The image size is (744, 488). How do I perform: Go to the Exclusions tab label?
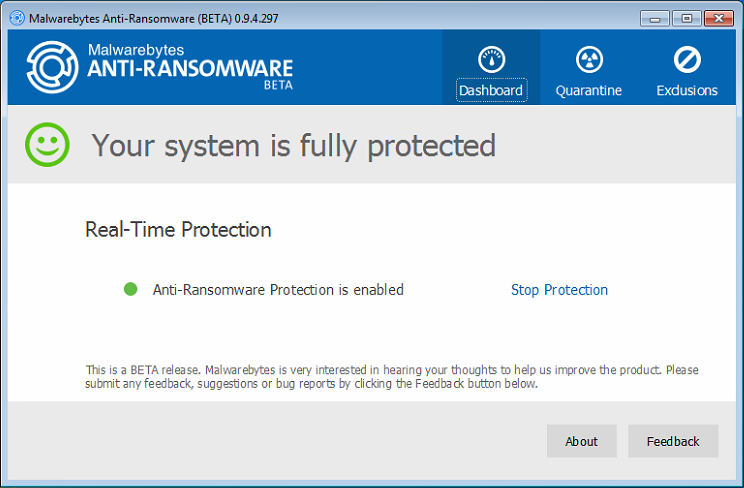click(x=687, y=90)
